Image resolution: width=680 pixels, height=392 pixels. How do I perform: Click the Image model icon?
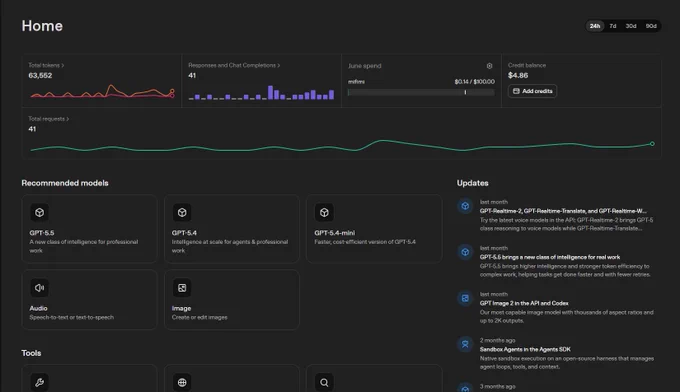click(182, 288)
